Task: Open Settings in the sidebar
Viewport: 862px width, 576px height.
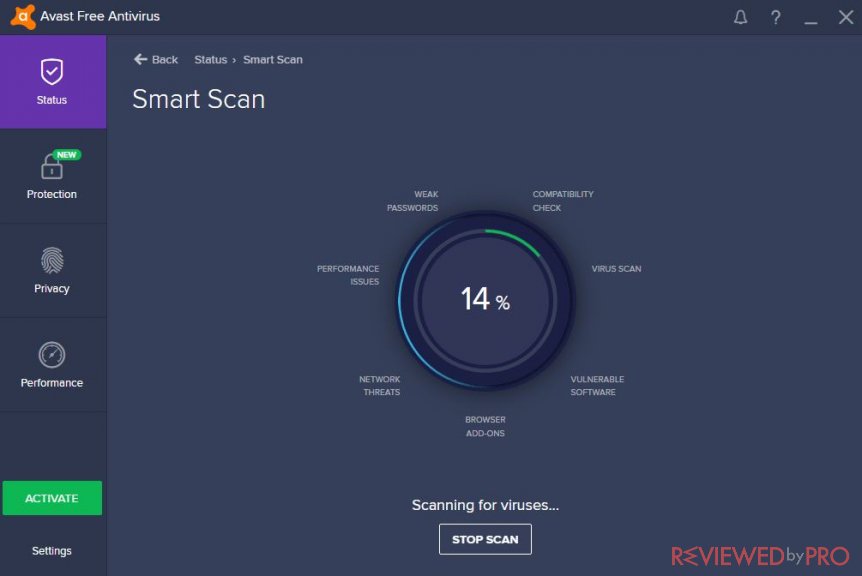Action: point(52,551)
